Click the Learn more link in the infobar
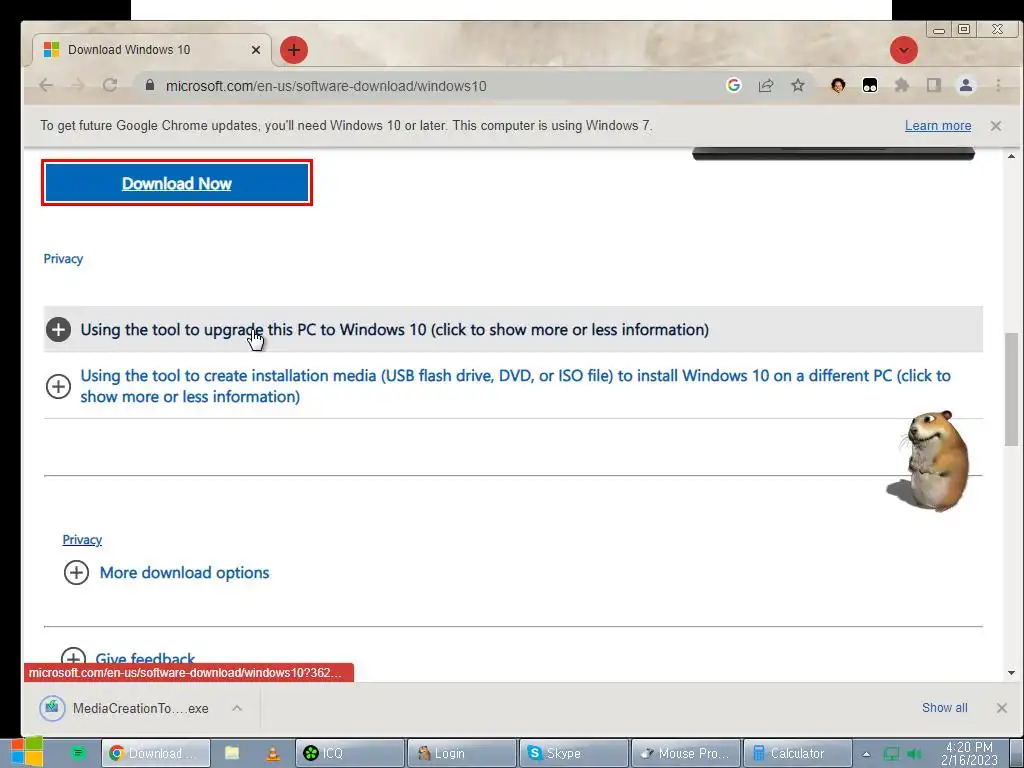Viewport: 1024px width, 768px height. click(x=938, y=125)
